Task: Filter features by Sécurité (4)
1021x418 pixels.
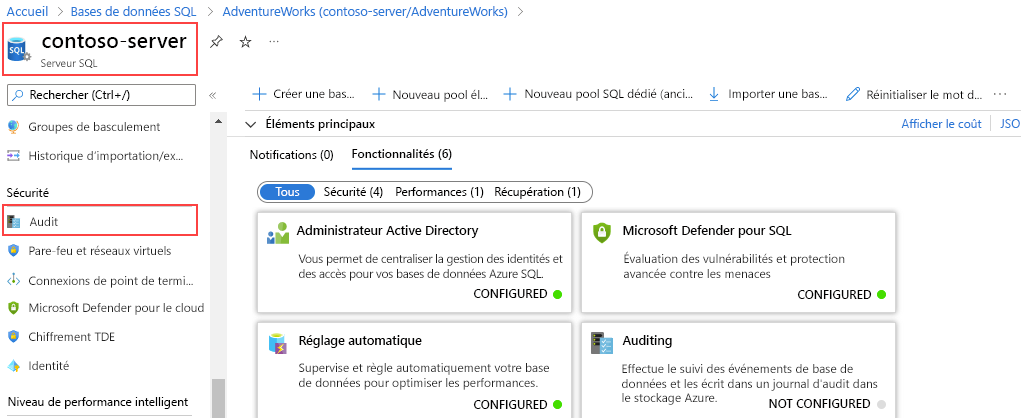Action: (353, 192)
